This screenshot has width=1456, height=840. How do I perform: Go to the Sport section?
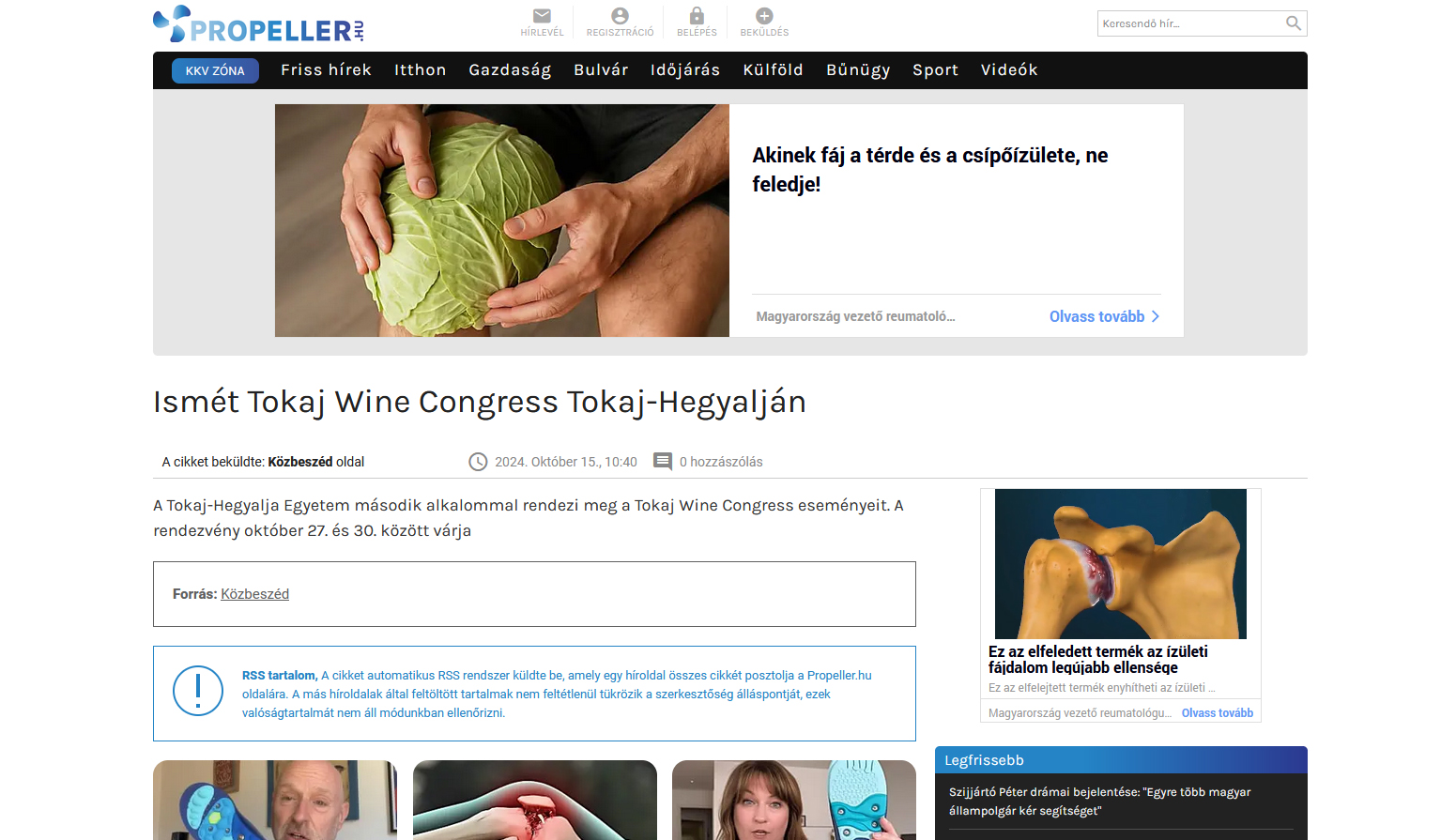point(935,70)
